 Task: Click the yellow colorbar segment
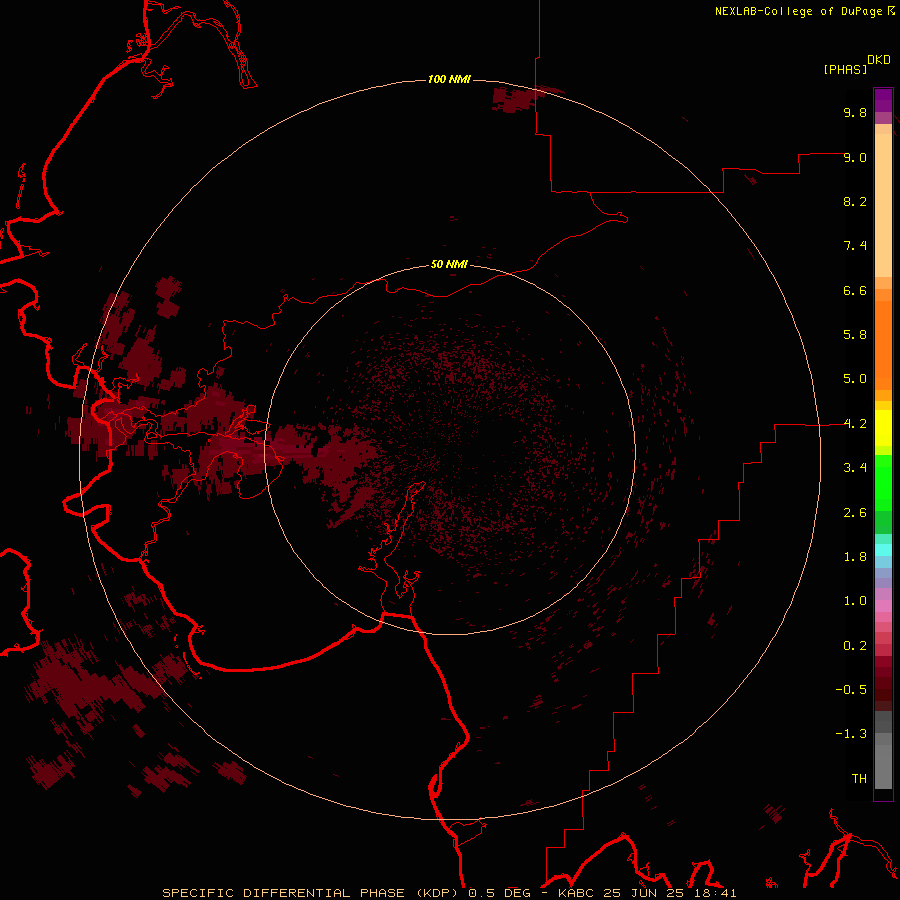click(x=883, y=428)
